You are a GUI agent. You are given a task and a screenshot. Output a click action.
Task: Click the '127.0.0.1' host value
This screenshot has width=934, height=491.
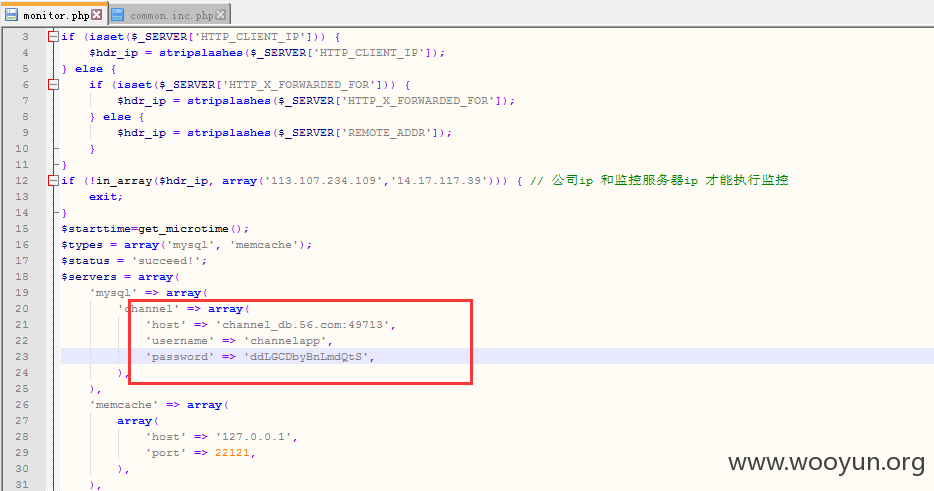pos(254,437)
